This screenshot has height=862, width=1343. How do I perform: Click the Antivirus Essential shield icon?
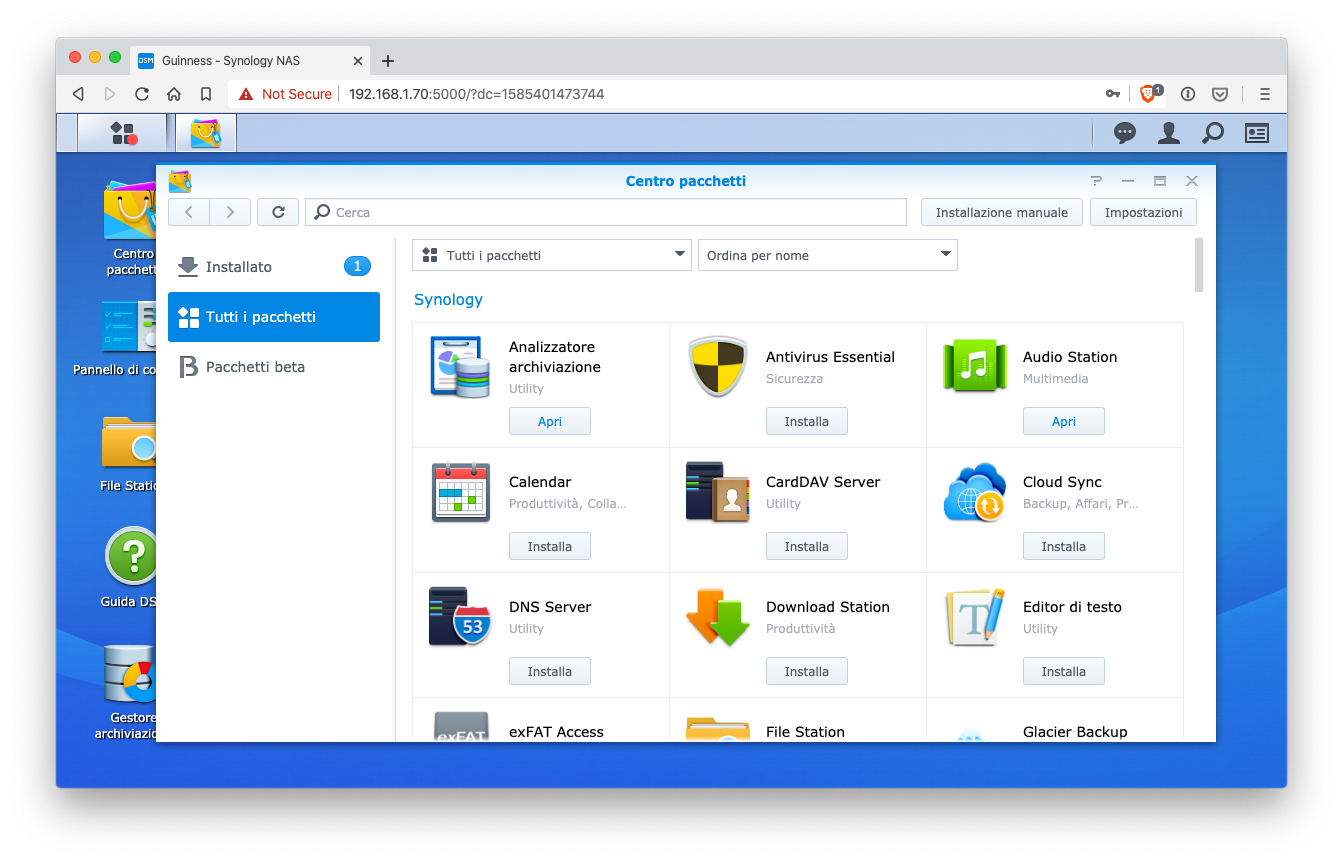tap(718, 367)
